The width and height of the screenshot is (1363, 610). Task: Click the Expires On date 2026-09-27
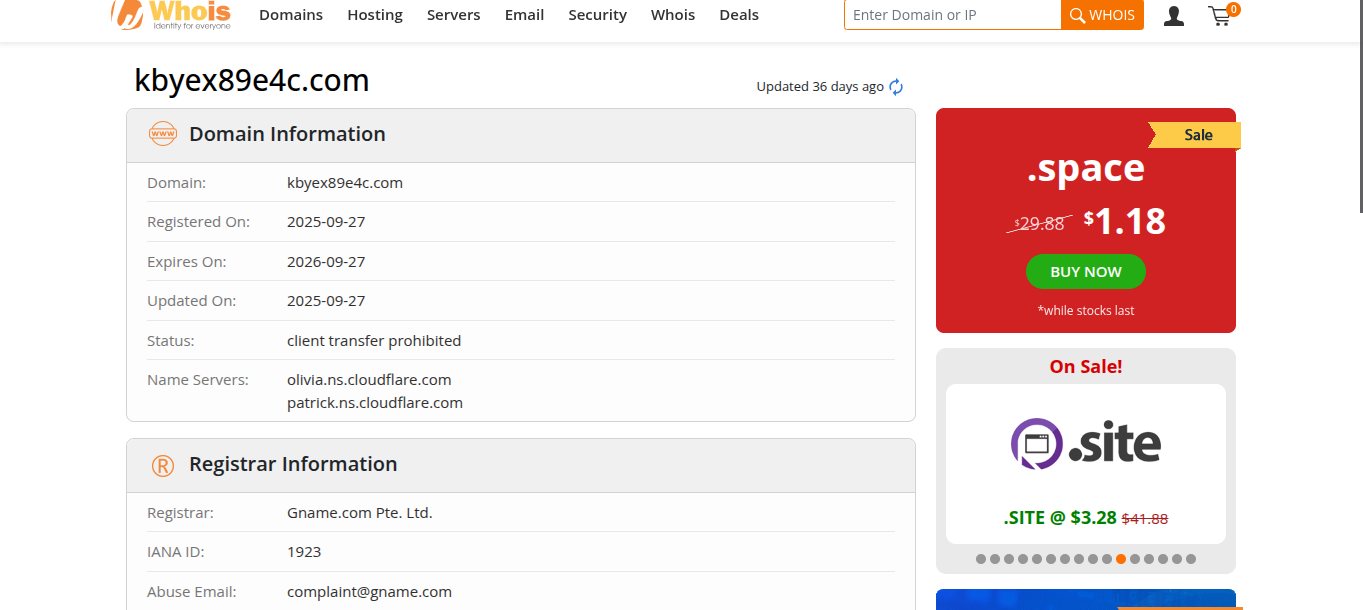326,262
